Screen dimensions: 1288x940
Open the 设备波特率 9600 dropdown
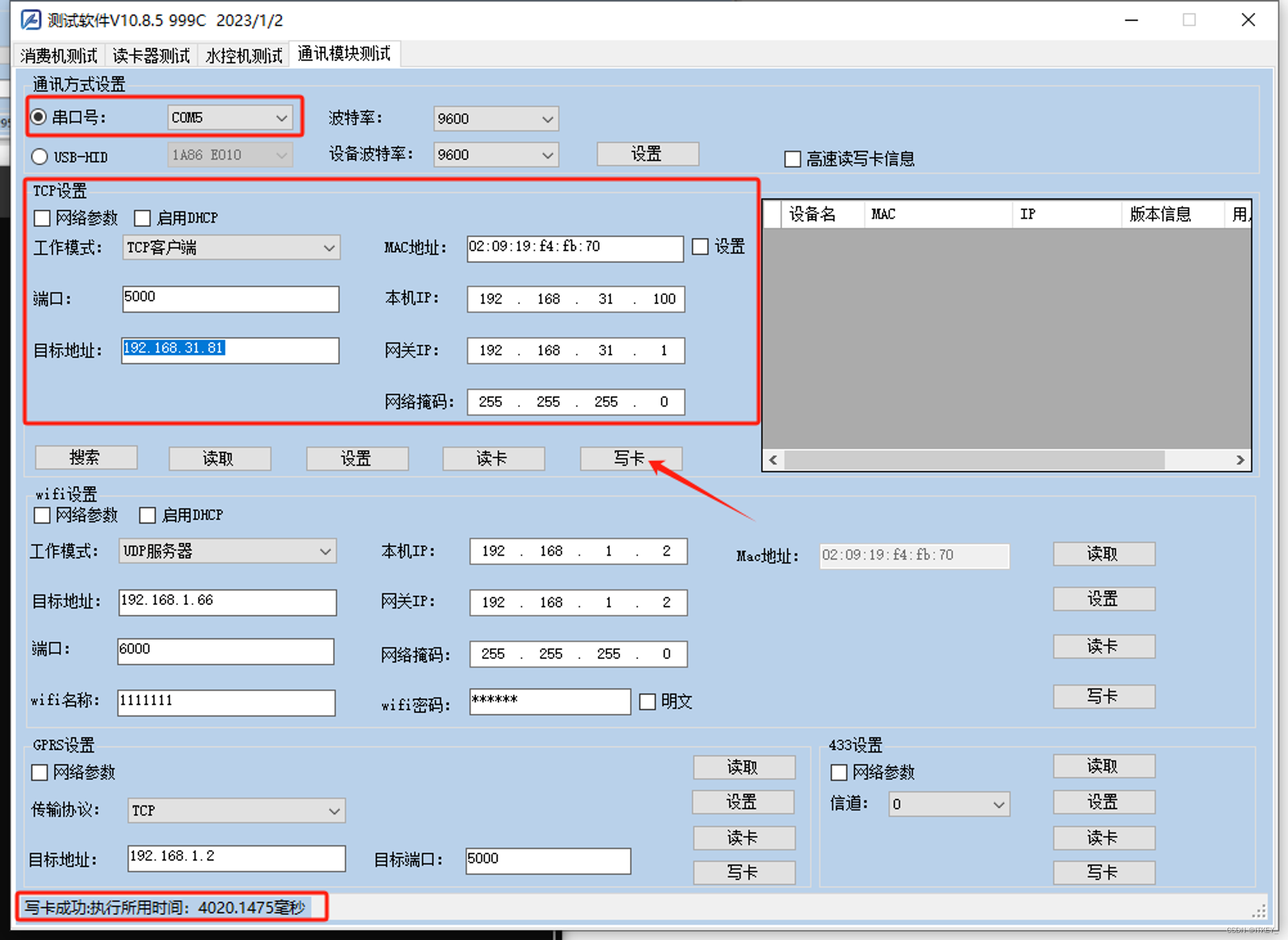tap(496, 155)
